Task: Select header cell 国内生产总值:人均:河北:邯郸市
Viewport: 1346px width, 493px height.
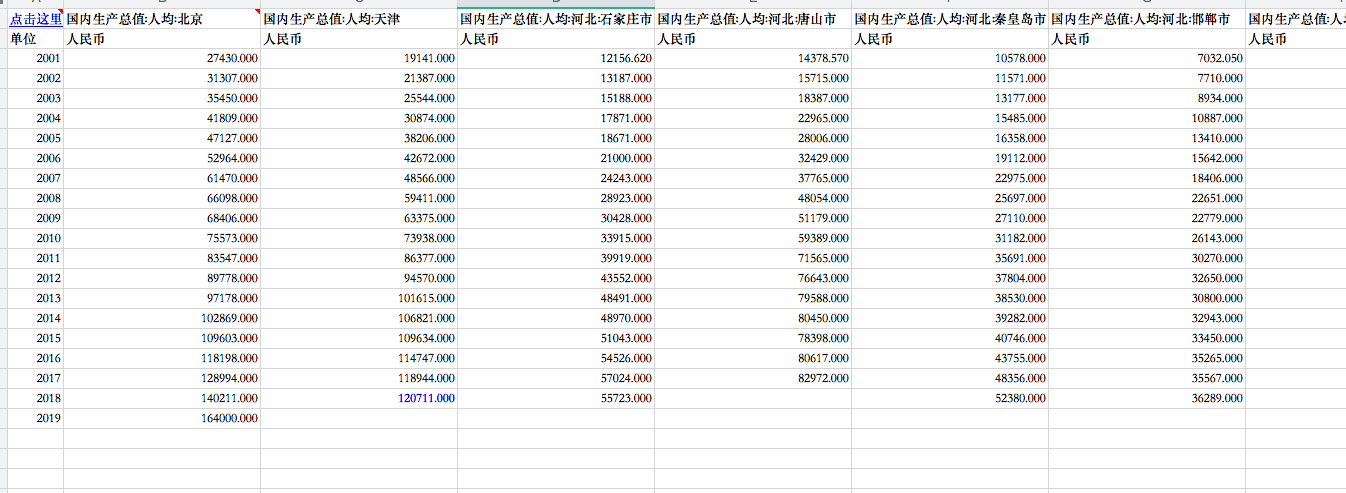Action: point(1147,18)
